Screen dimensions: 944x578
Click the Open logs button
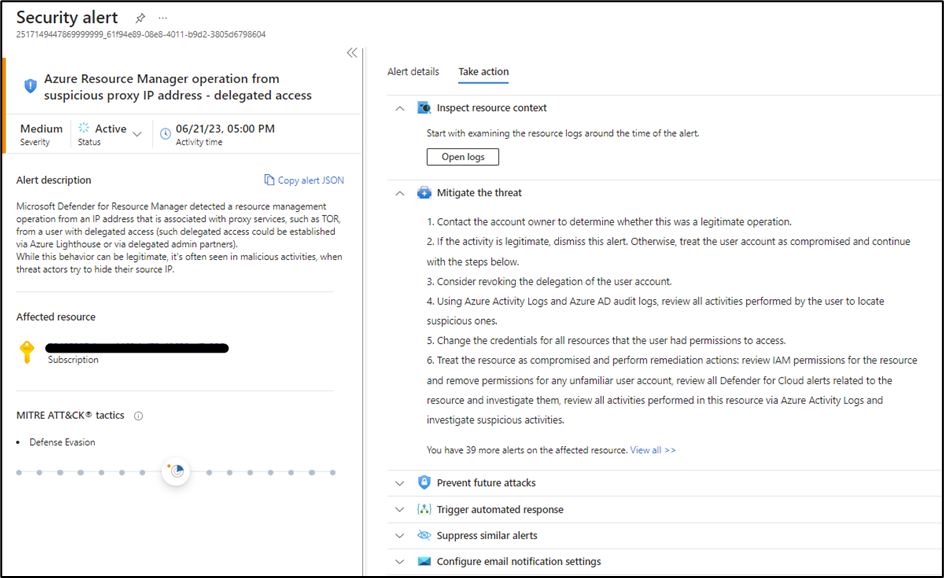click(462, 157)
